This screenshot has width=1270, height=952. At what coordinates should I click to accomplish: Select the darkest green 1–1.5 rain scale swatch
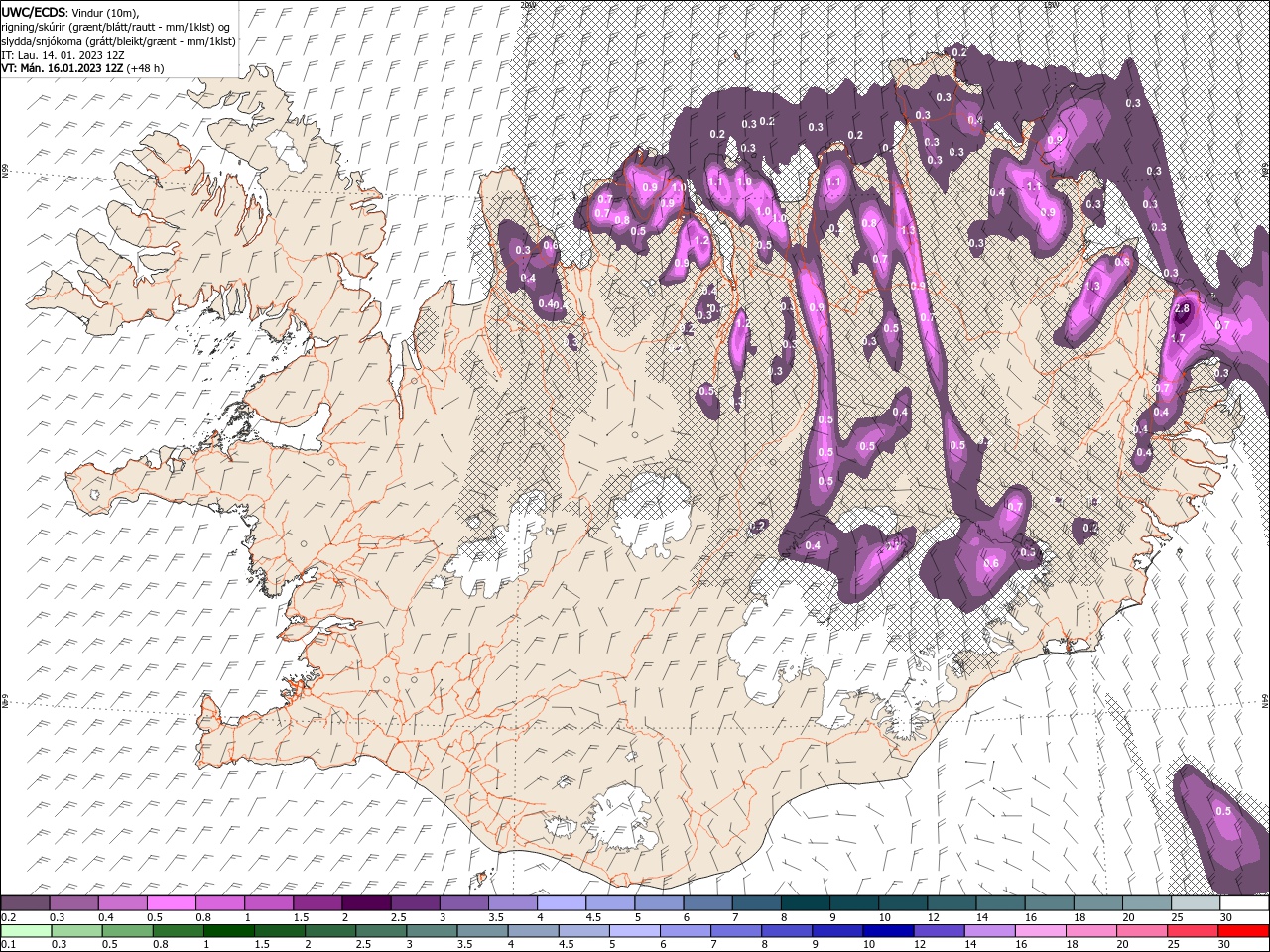pyautogui.click(x=228, y=931)
